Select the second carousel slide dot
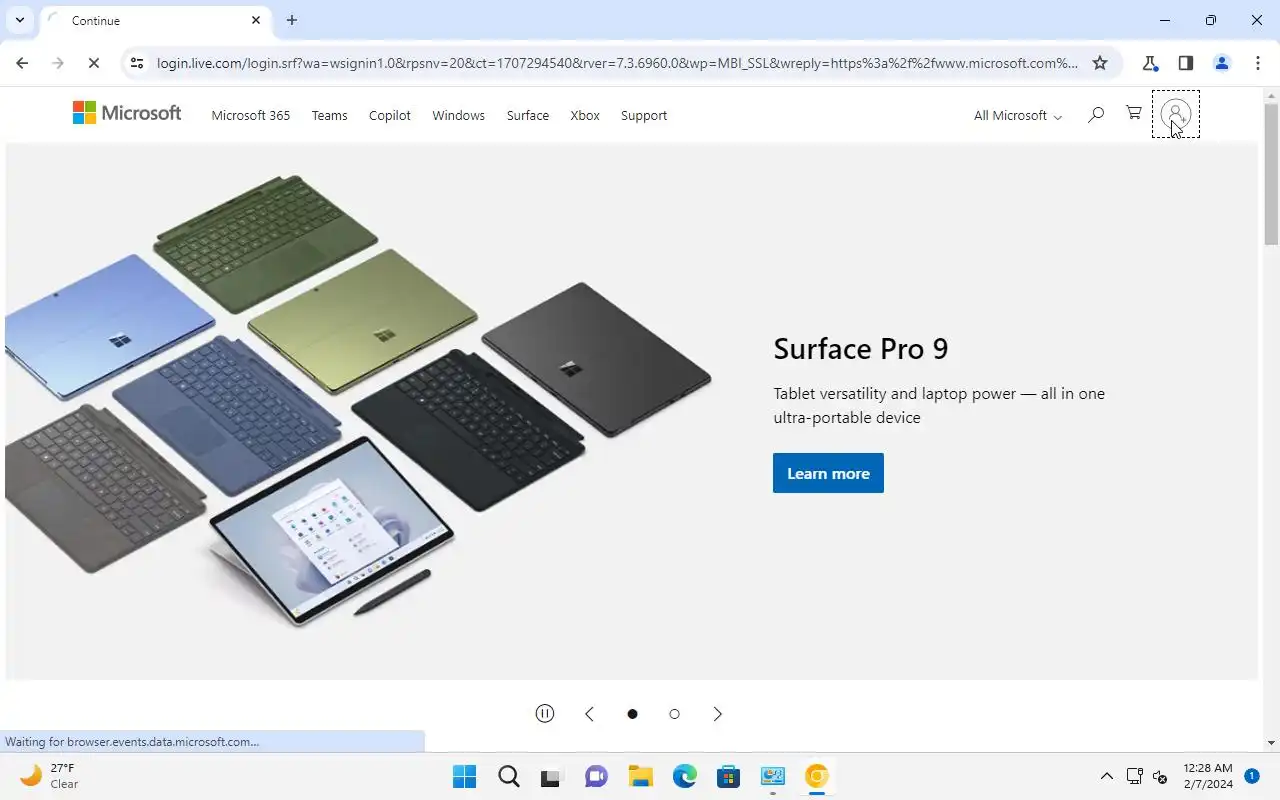The width and height of the screenshot is (1280, 800). point(674,714)
